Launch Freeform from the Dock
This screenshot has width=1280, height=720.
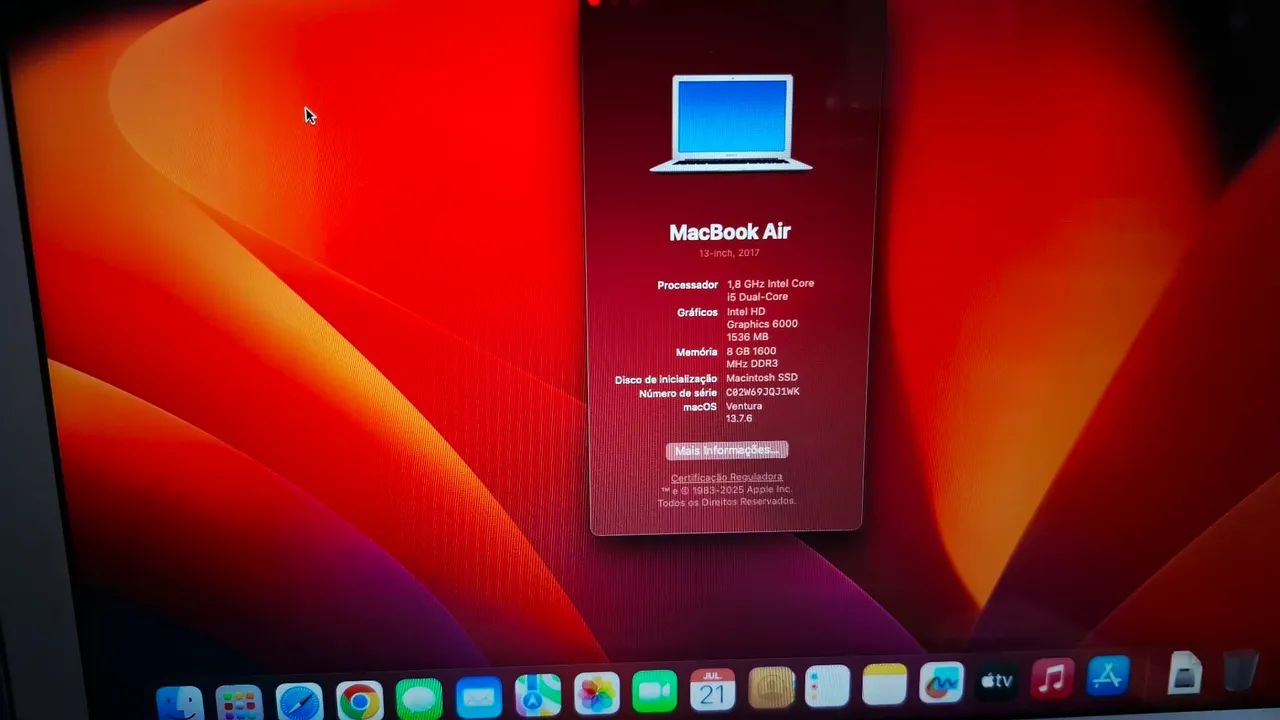941,683
